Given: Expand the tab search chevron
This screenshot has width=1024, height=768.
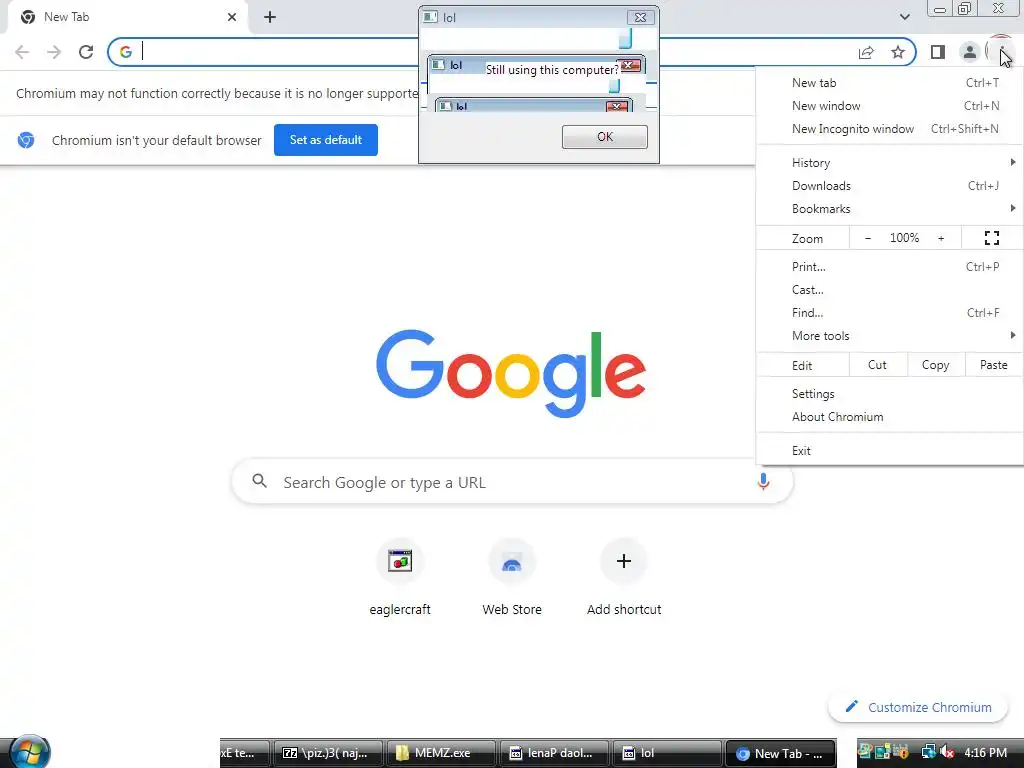Looking at the screenshot, I should point(904,17).
